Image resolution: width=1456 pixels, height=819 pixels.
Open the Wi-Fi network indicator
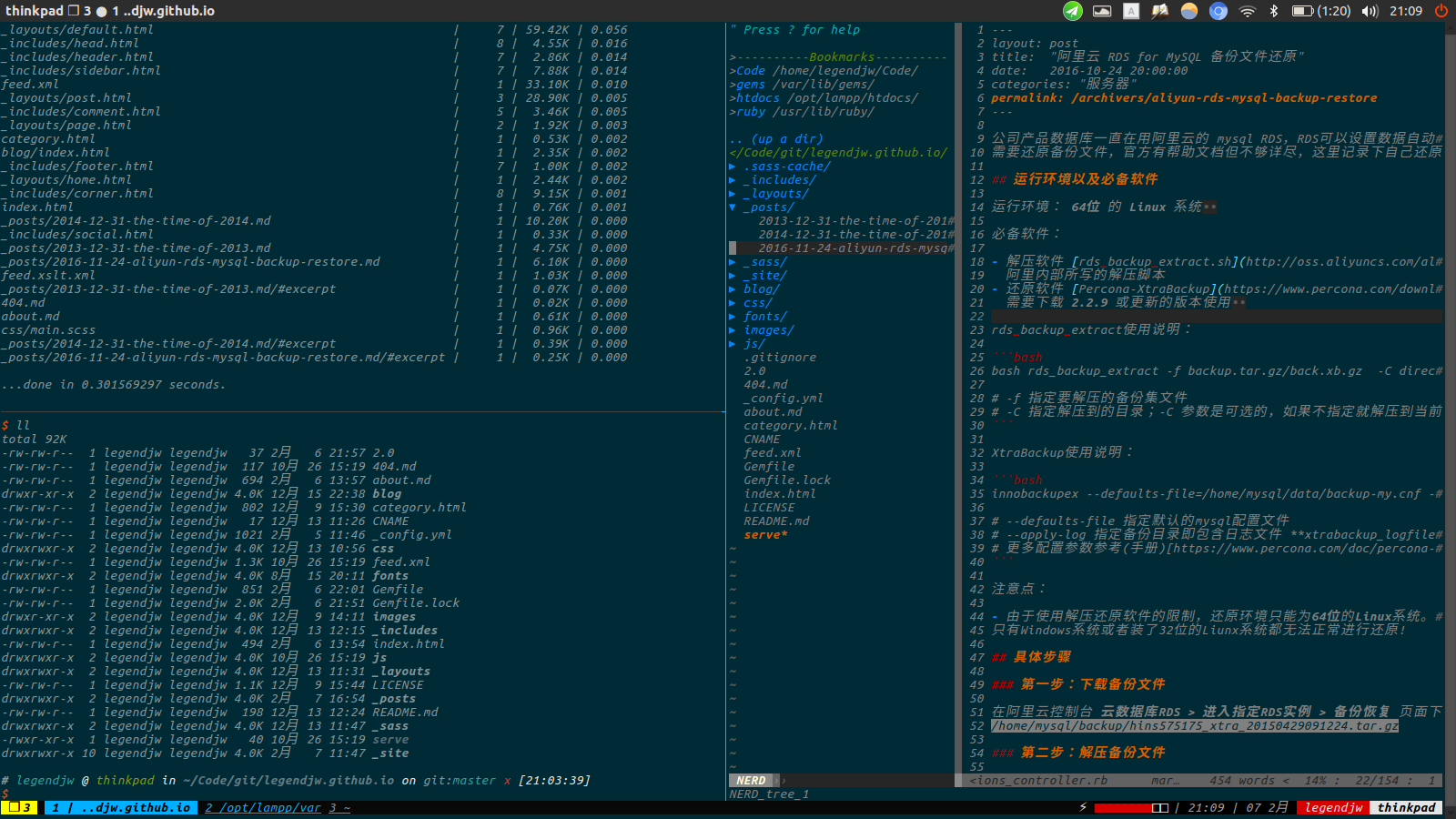pyautogui.click(x=1248, y=11)
